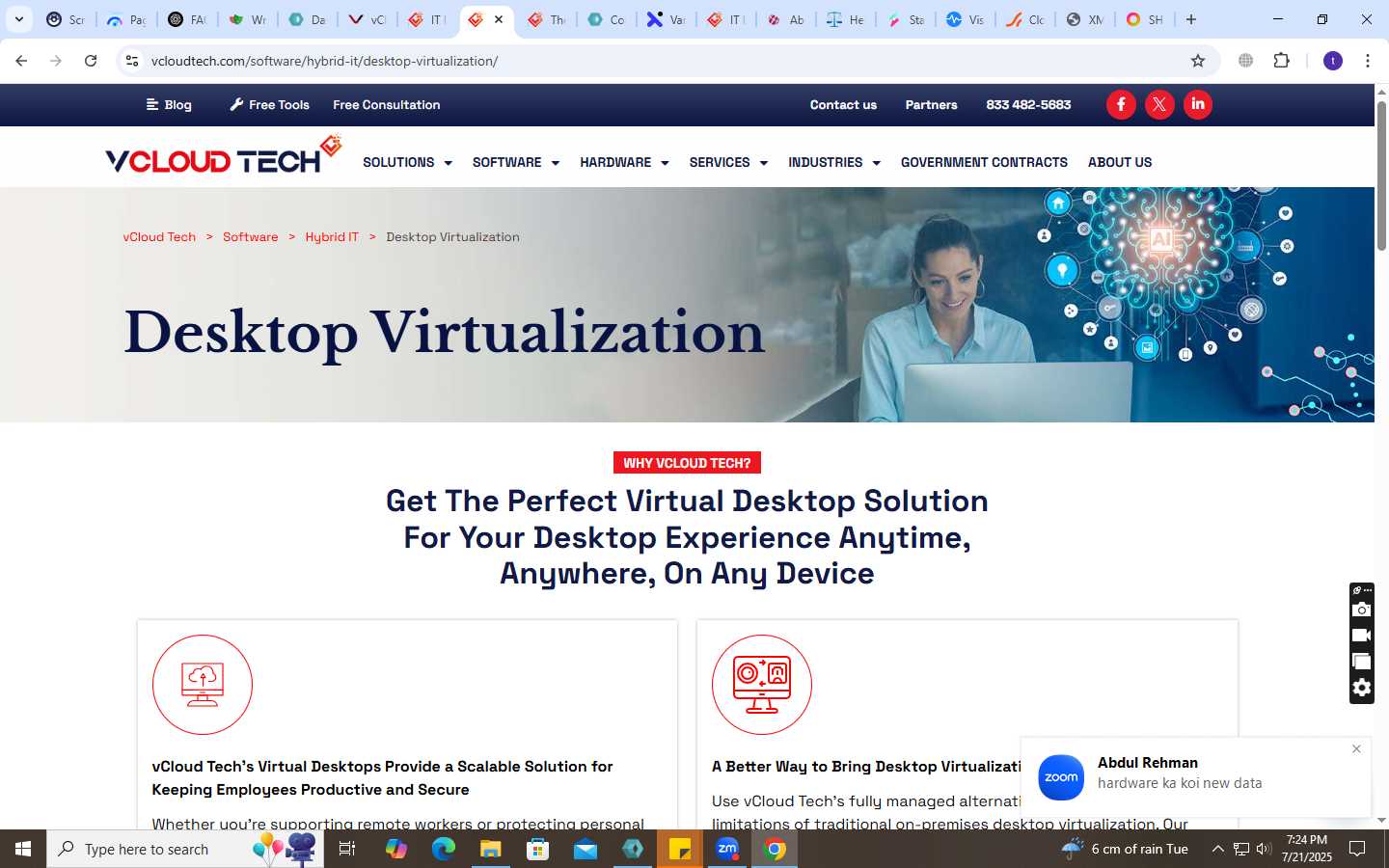Open the LinkedIn social icon
This screenshot has height=868, width=1389.
point(1198,104)
